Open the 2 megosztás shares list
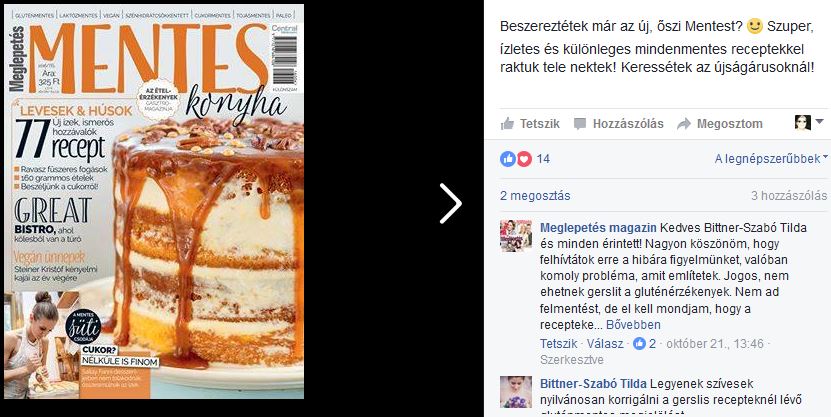The width and height of the screenshot is (831, 417). 535,196
